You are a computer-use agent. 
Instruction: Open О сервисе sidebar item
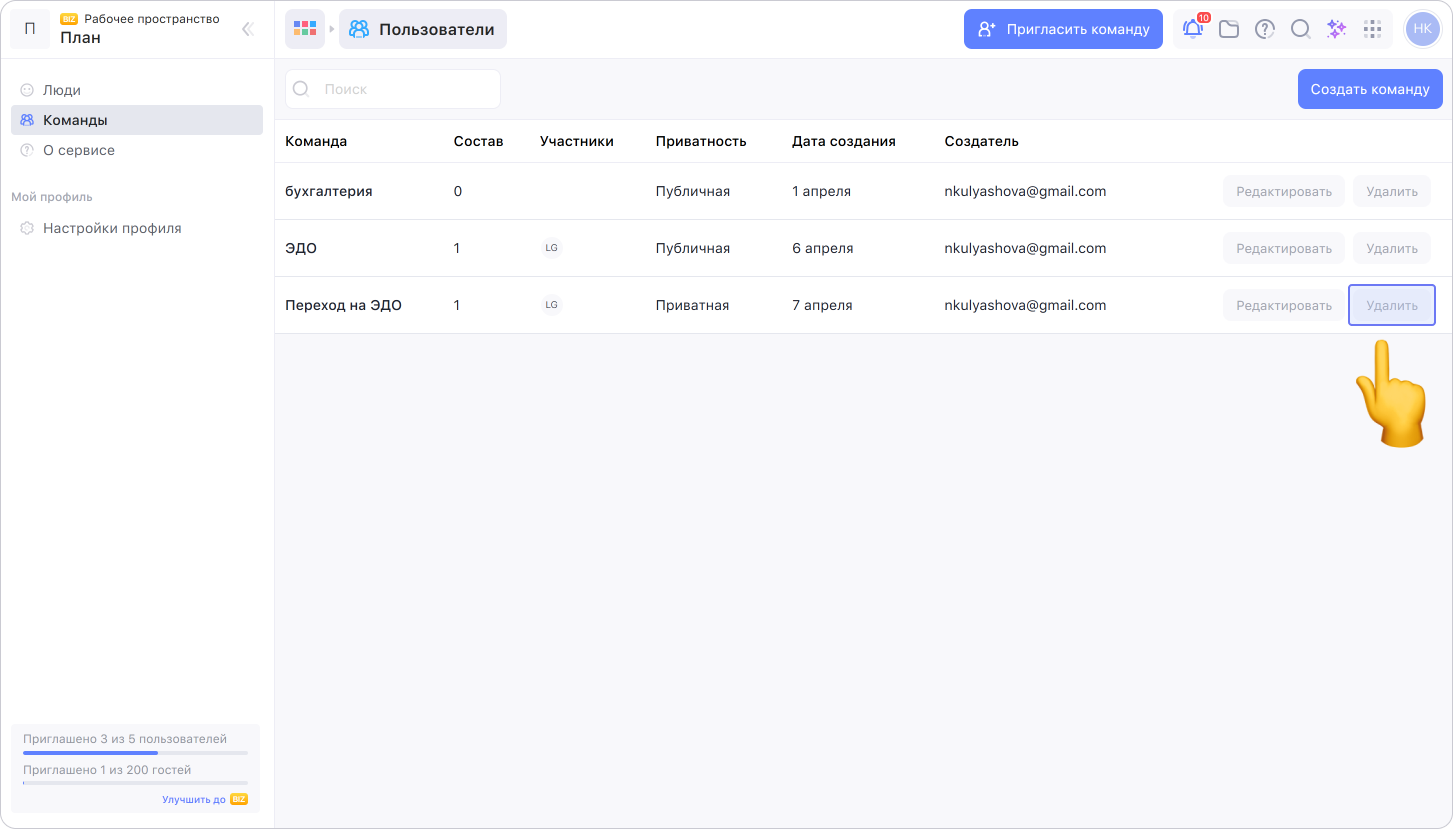click(79, 150)
